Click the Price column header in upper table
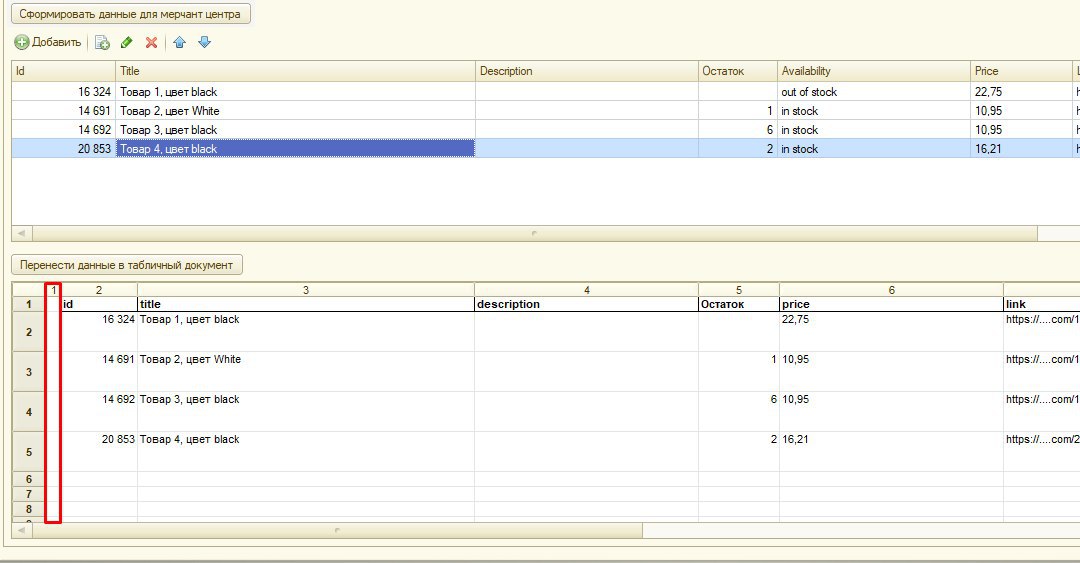 pos(1021,71)
